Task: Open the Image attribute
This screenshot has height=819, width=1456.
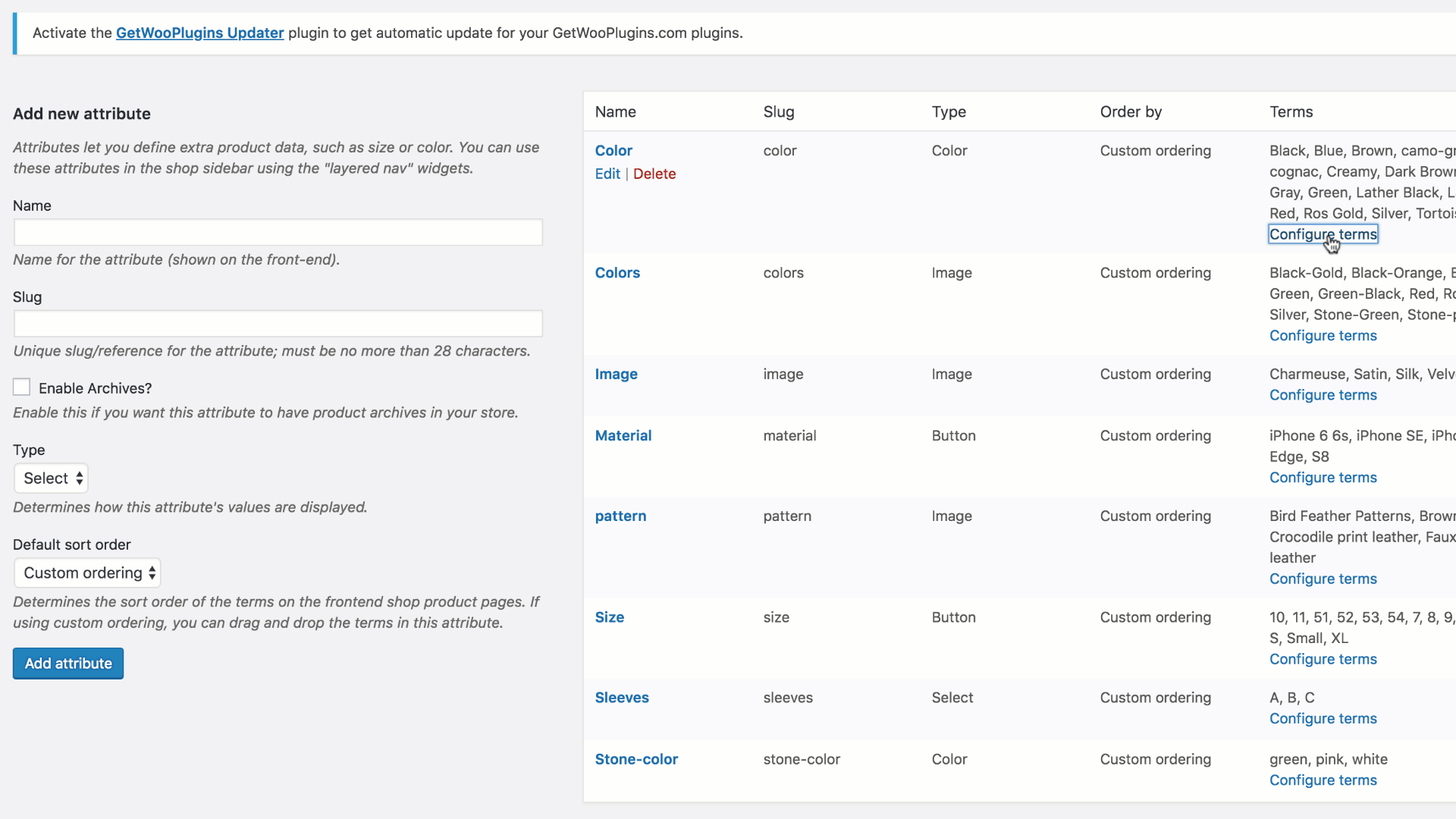Action: click(616, 374)
